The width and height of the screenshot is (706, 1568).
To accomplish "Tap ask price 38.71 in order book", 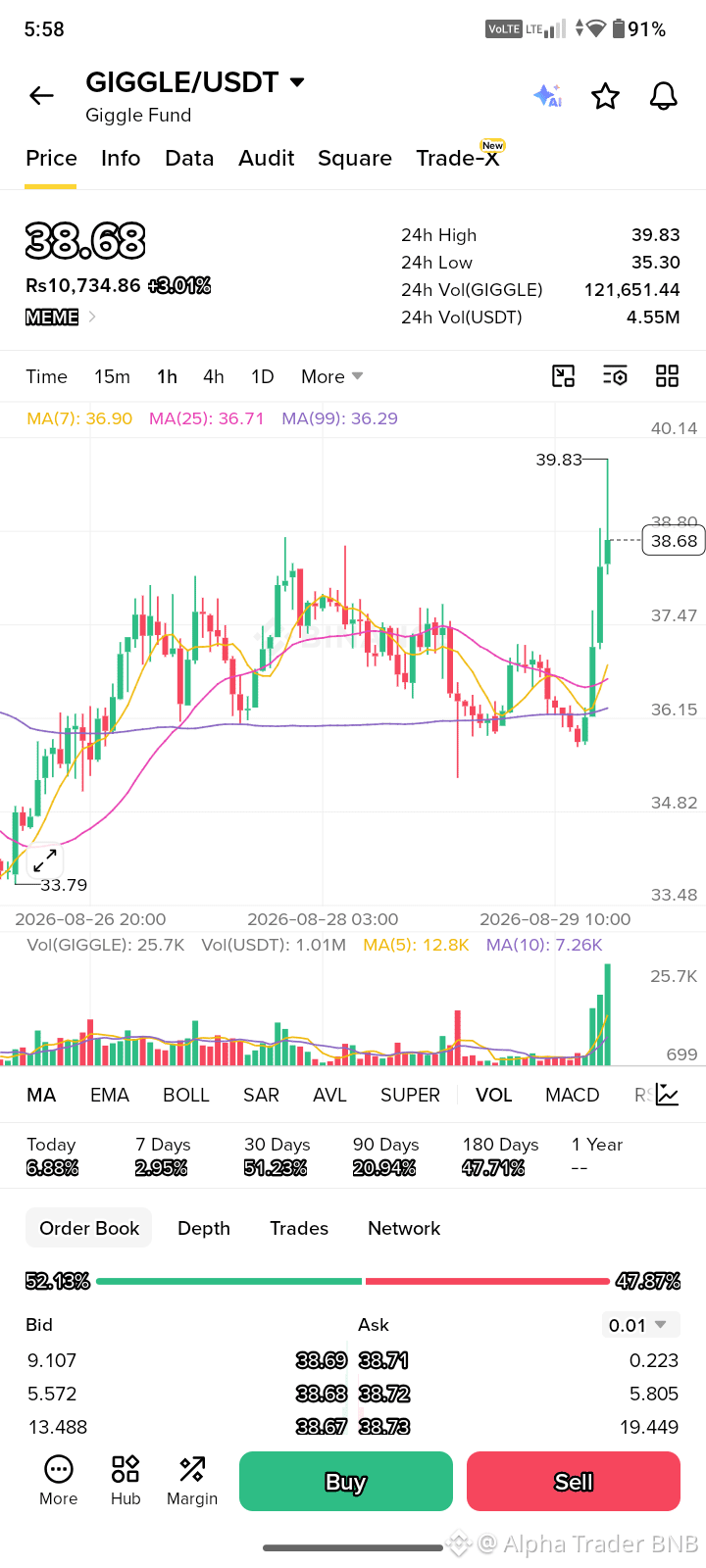I will pos(384,1360).
